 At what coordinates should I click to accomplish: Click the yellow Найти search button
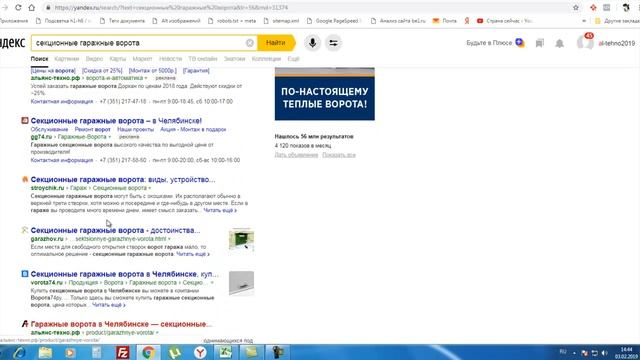[276, 43]
